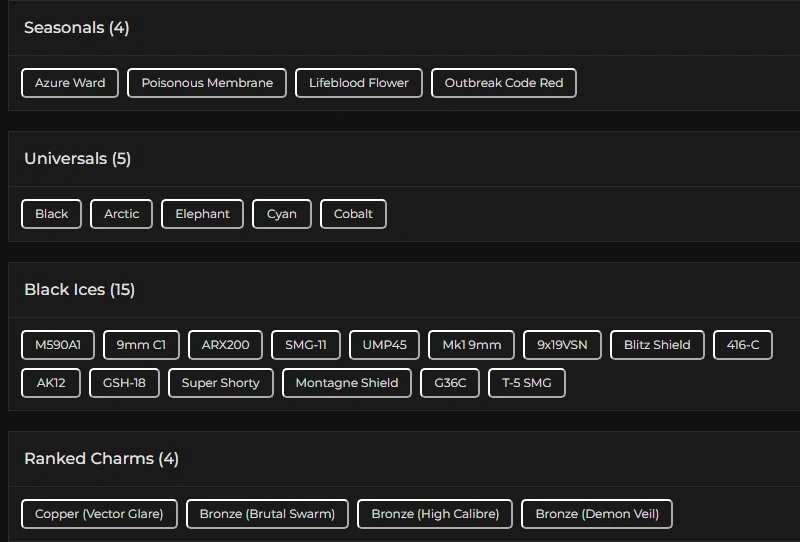This screenshot has height=542, width=800.
Task: Click the Black universal skin tag
Action: tap(52, 214)
